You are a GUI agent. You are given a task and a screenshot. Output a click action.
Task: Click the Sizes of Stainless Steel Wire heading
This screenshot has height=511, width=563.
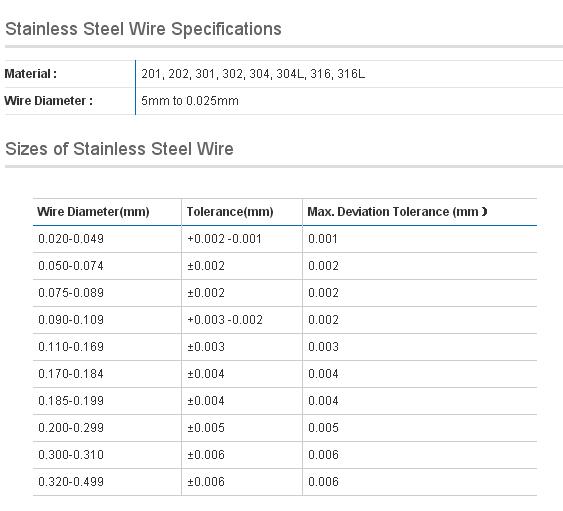[x=119, y=149]
